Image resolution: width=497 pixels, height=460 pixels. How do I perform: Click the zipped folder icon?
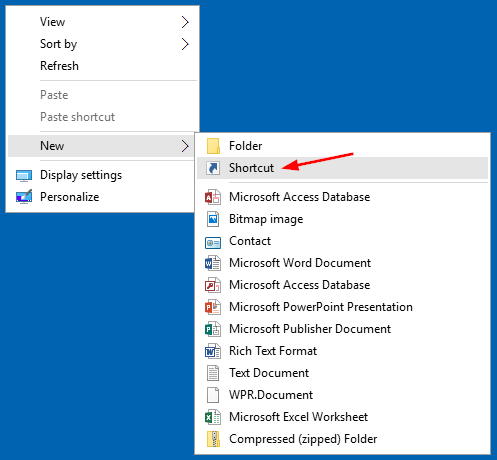(213, 439)
